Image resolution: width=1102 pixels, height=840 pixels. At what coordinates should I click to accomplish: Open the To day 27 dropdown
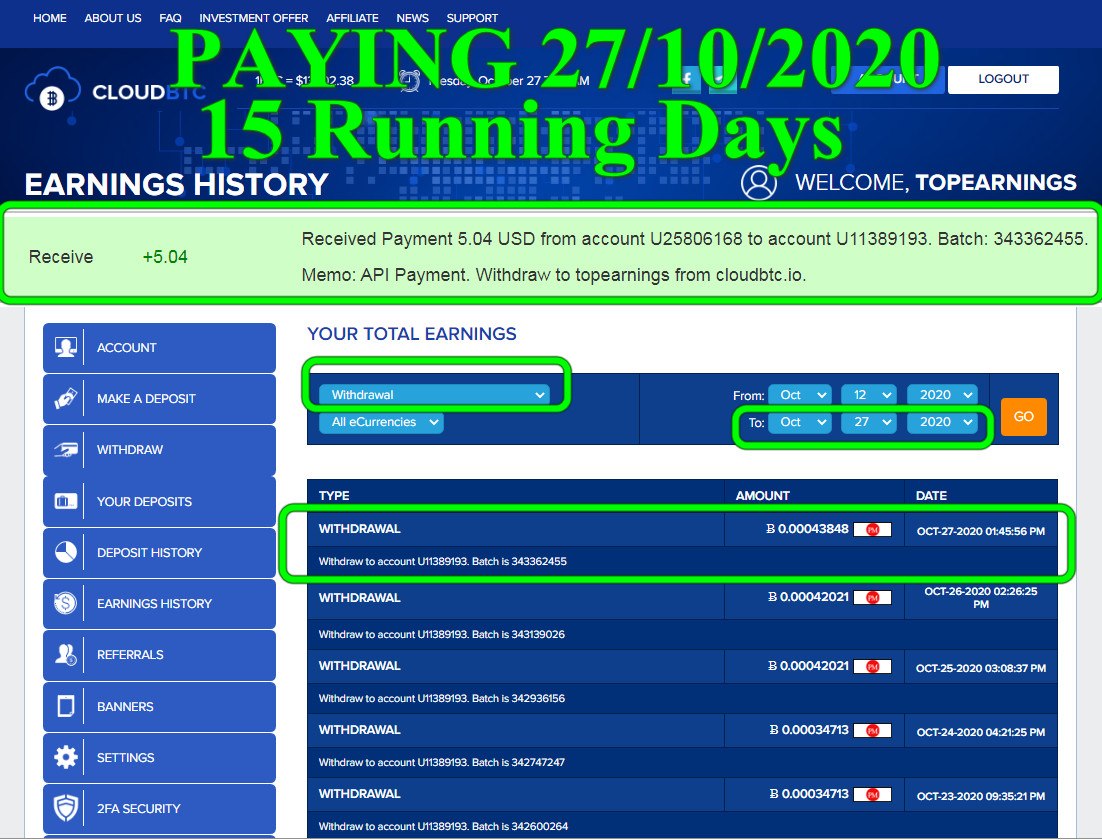pos(869,422)
